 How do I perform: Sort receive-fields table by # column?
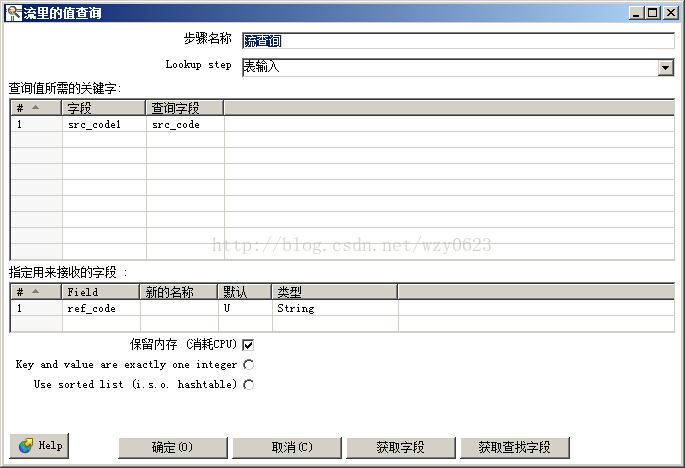coord(36,291)
